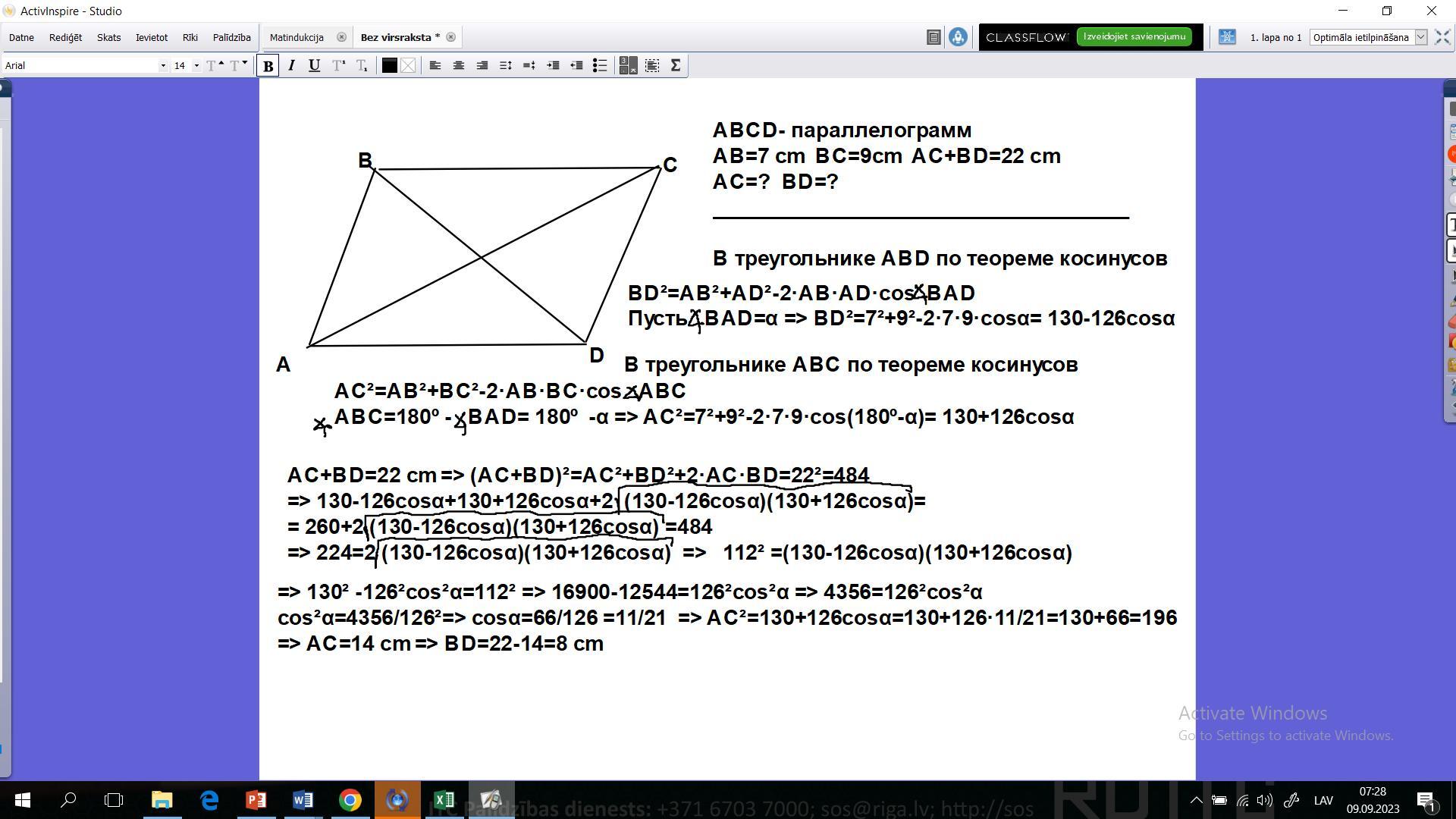Screen dimensions: 1456x819
Task: Open the font name dropdown
Action: point(163,66)
